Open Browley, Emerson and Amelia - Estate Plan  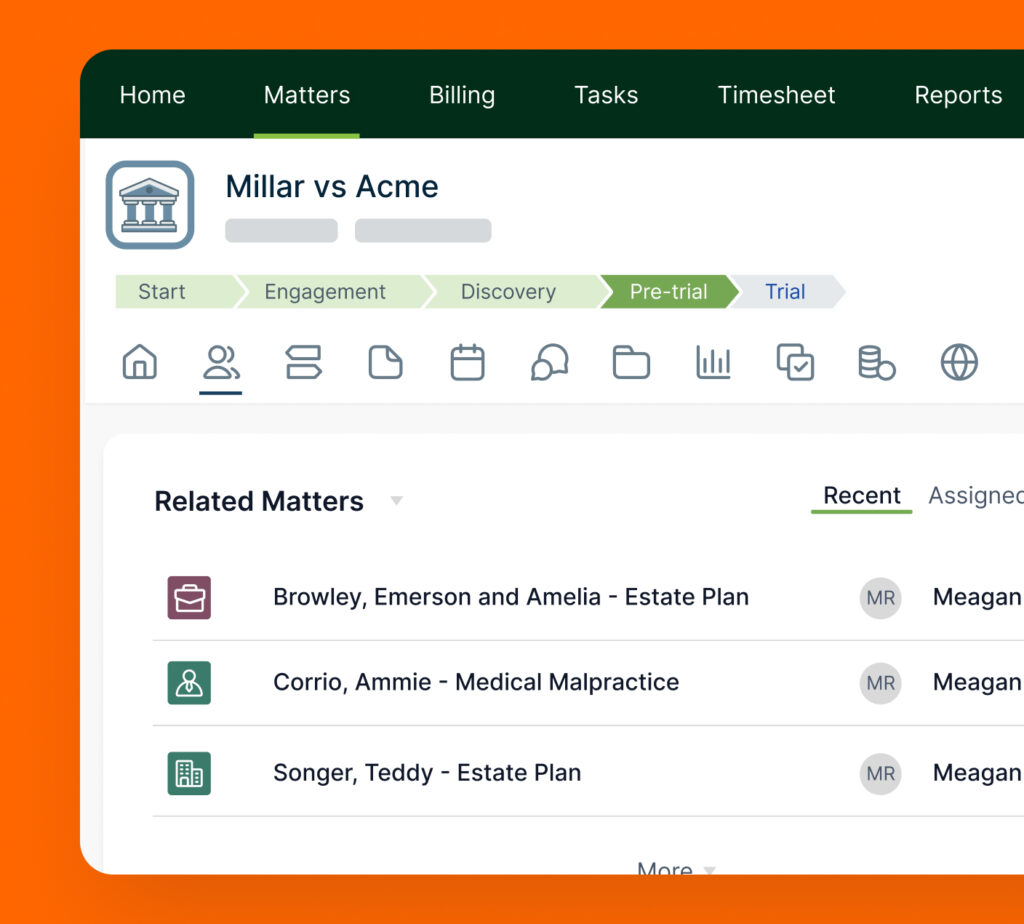(x=511, y=597)
